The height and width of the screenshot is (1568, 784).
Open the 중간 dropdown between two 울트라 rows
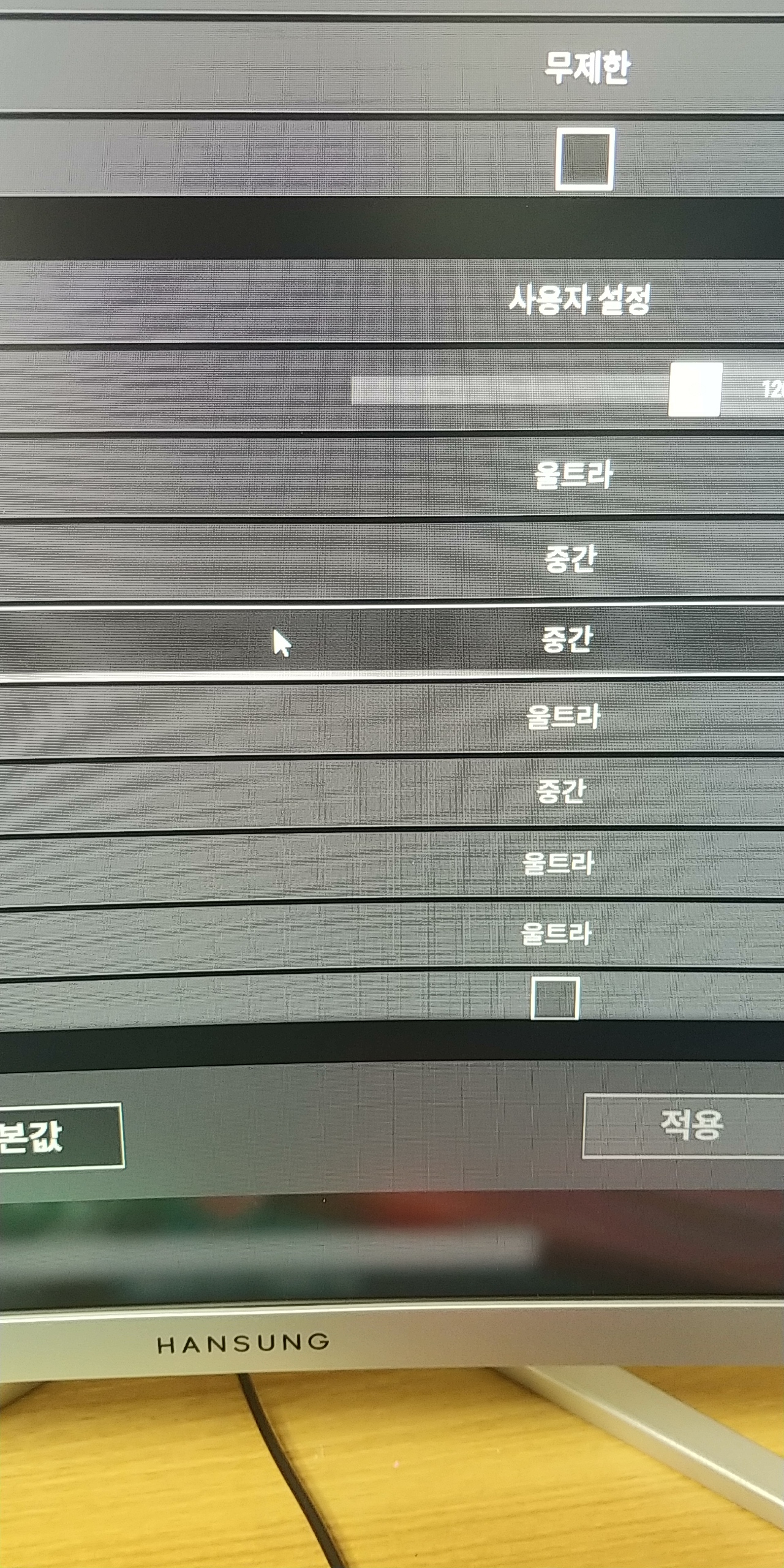coord(561,791)
